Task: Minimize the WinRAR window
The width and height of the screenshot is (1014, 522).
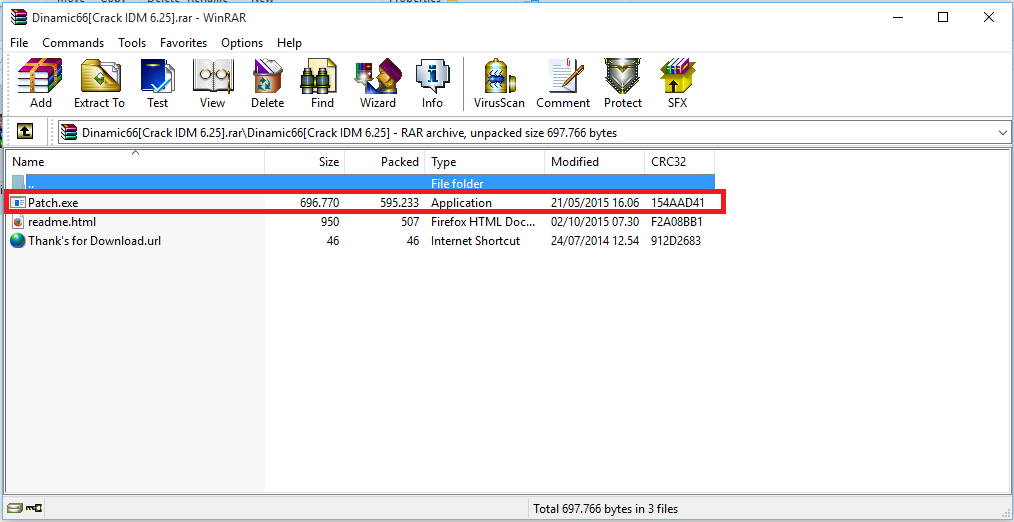Action: [898, 17]
